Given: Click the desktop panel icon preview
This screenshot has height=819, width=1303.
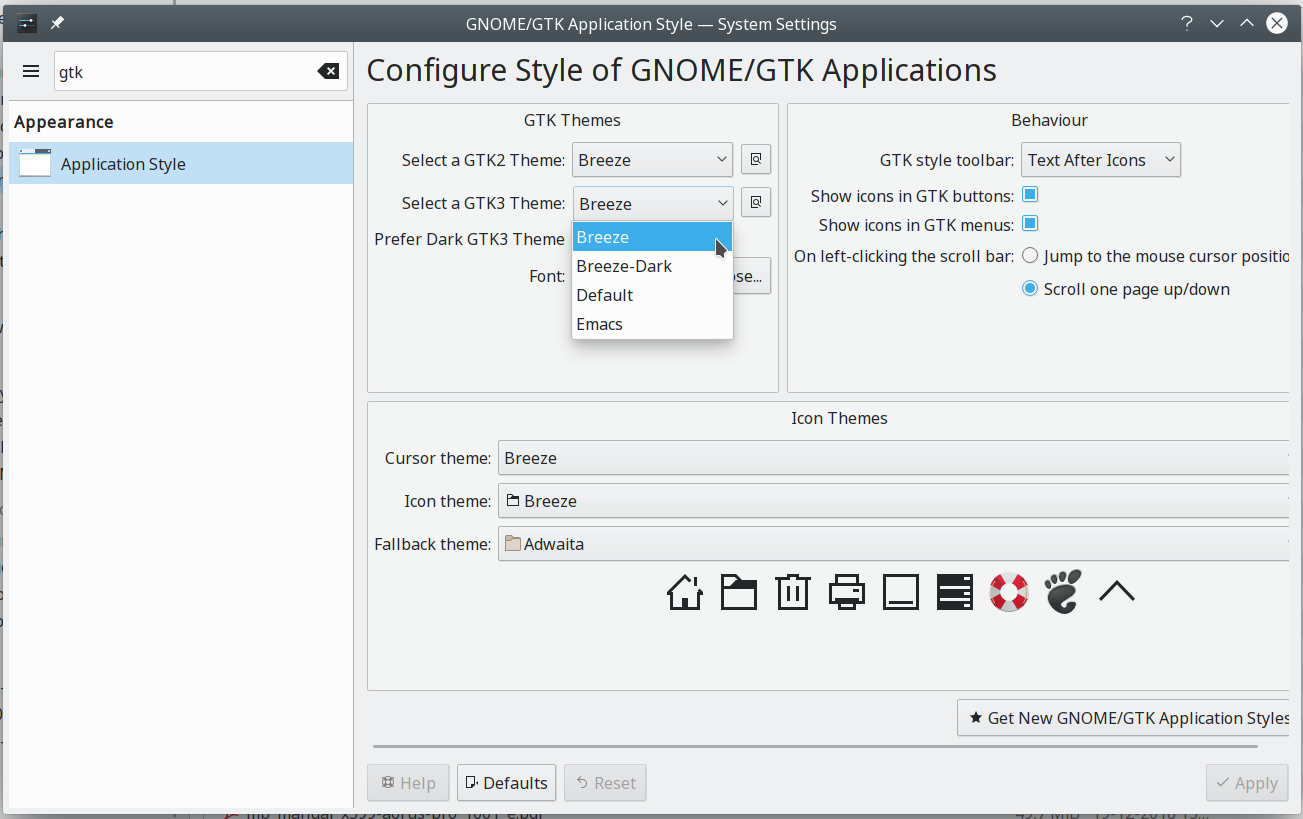Looking at the screenshot, I should point(901,592).
